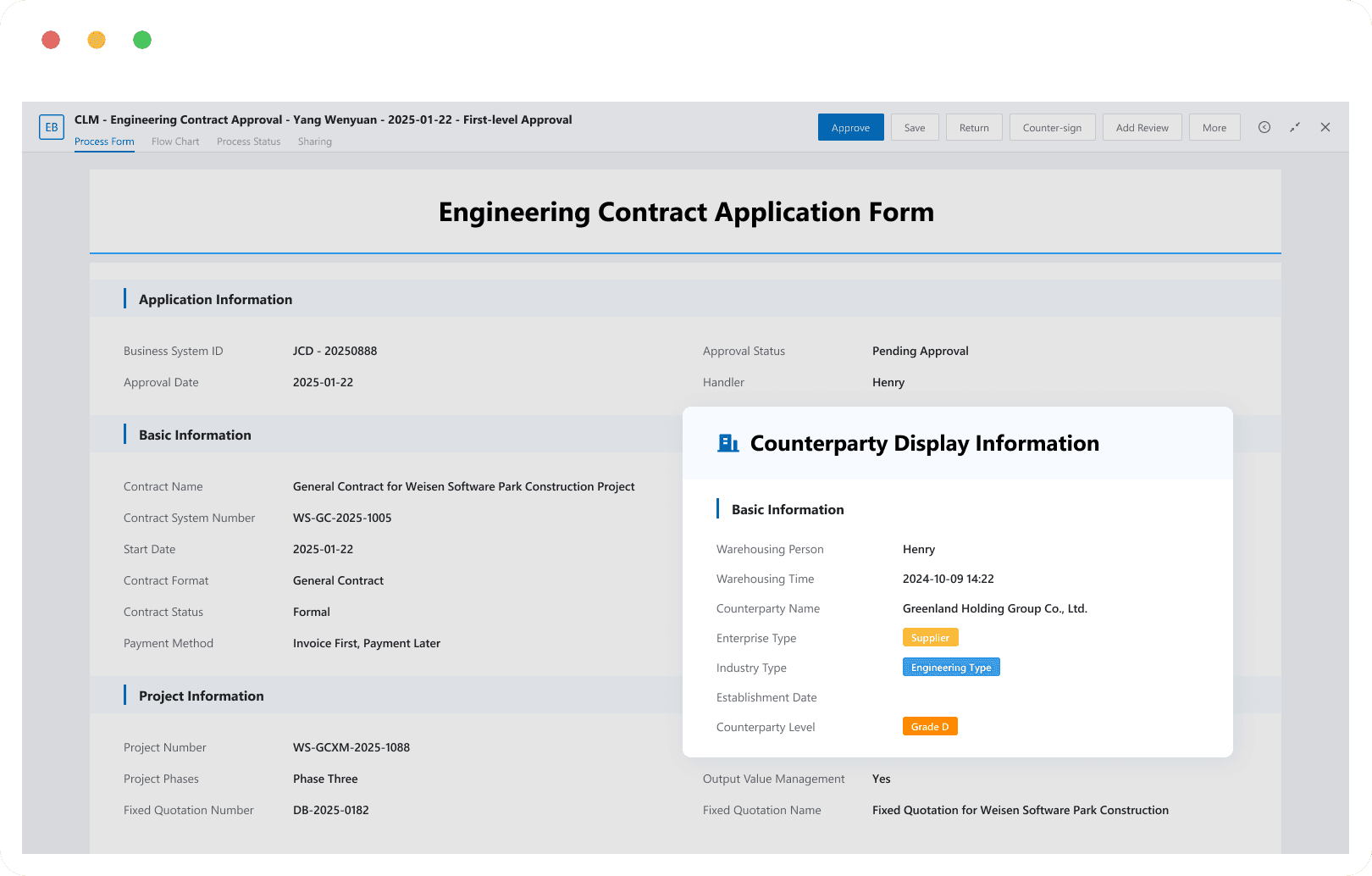The image size is (1372, 876).
Task: Click the Formal contract status value
Action: pyautogui.click(x=312, y=612)
